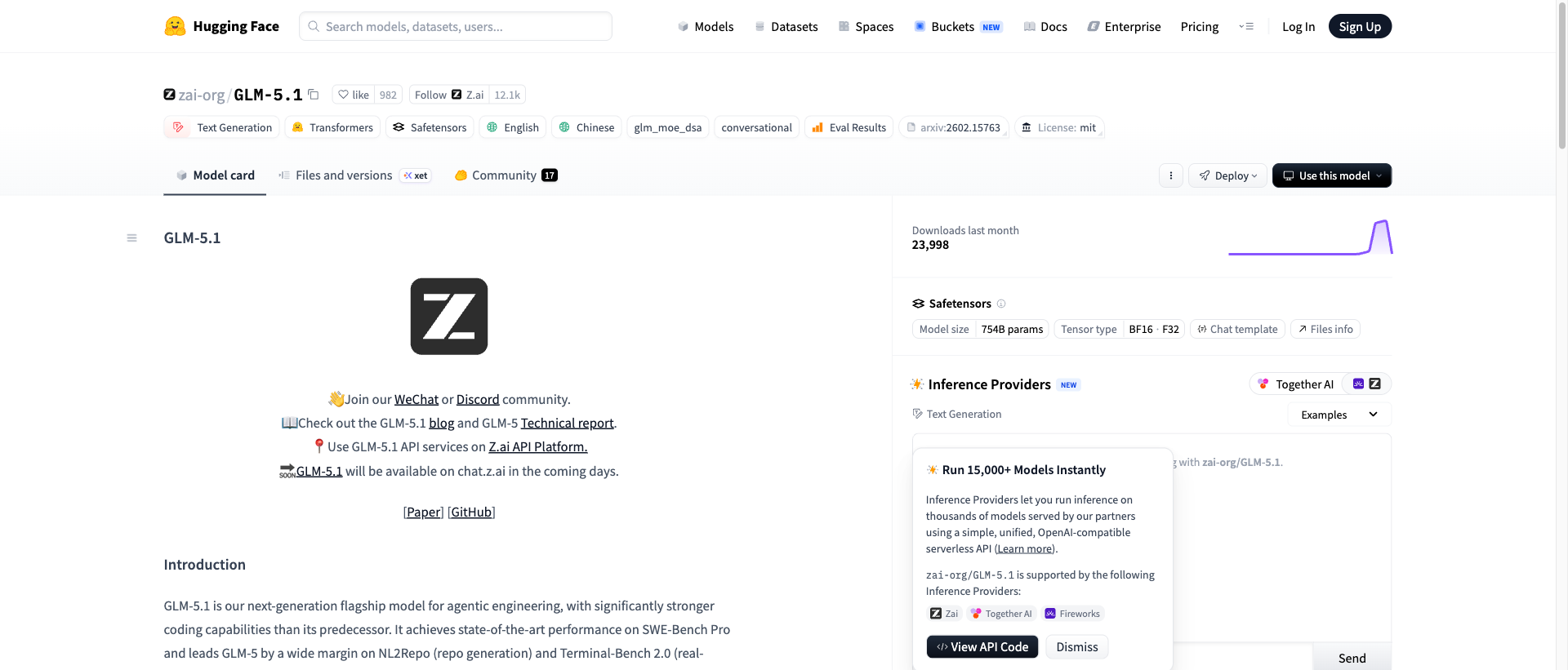This screenshot has width=1568, height=670.
Task: Open the three-dot more options menu
Action: pyautogui.click(x=1170, y=175)
